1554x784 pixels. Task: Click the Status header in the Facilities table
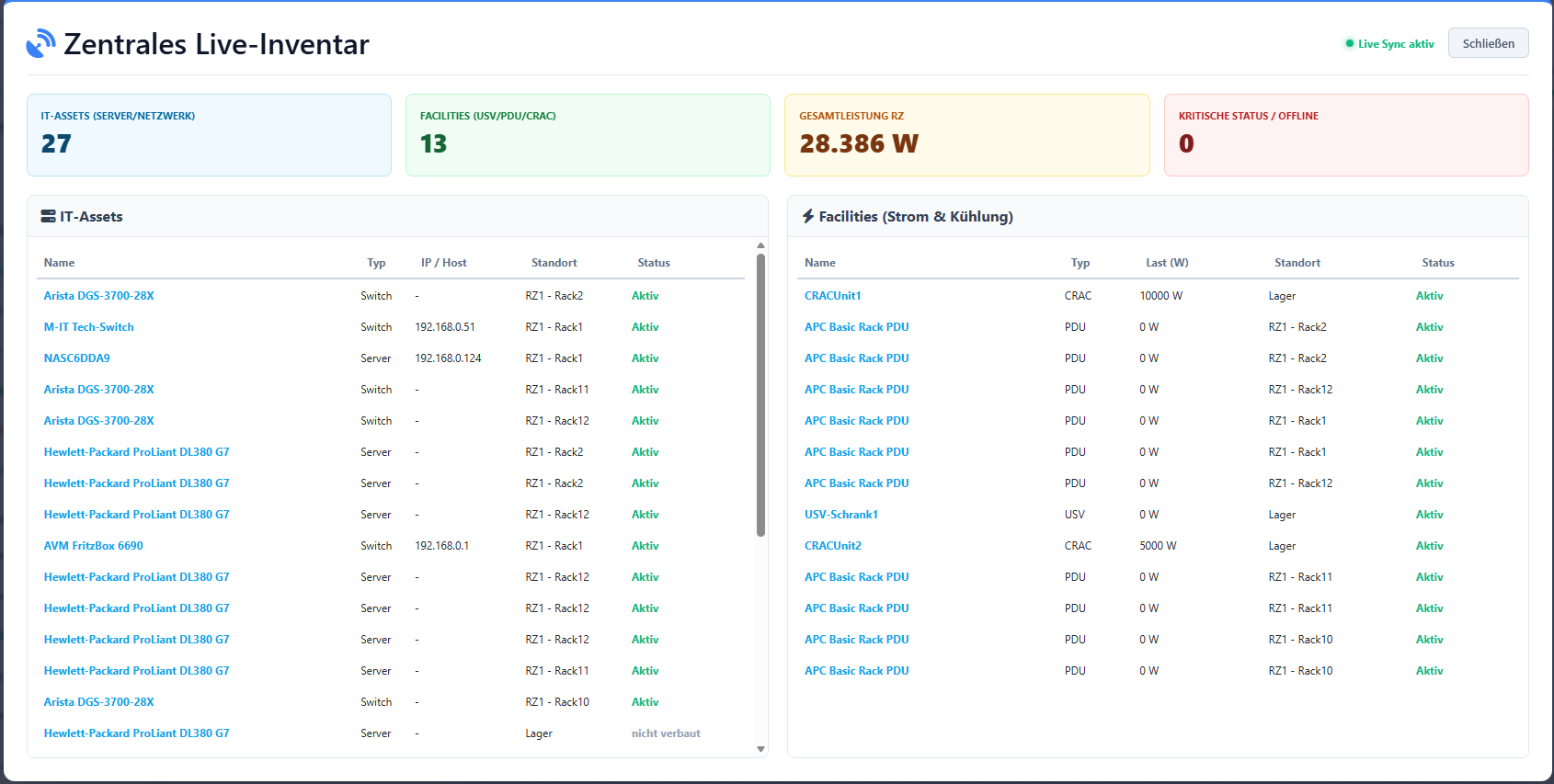1438,263
